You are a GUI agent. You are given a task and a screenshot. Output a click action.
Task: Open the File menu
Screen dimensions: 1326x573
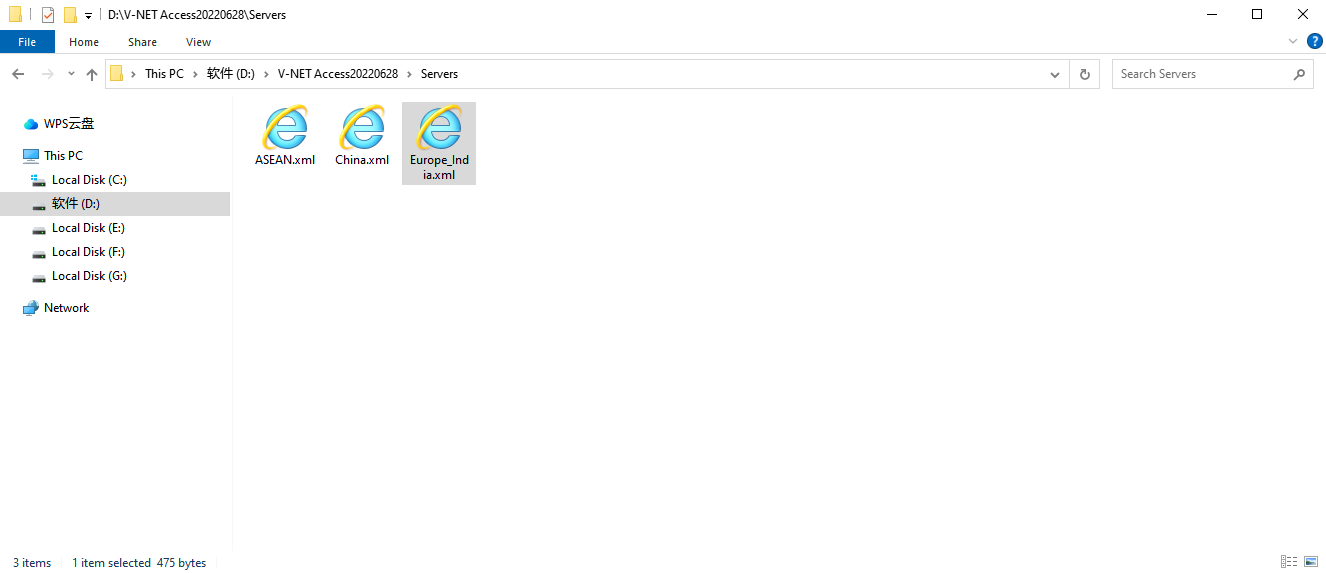tap(27, 42)
